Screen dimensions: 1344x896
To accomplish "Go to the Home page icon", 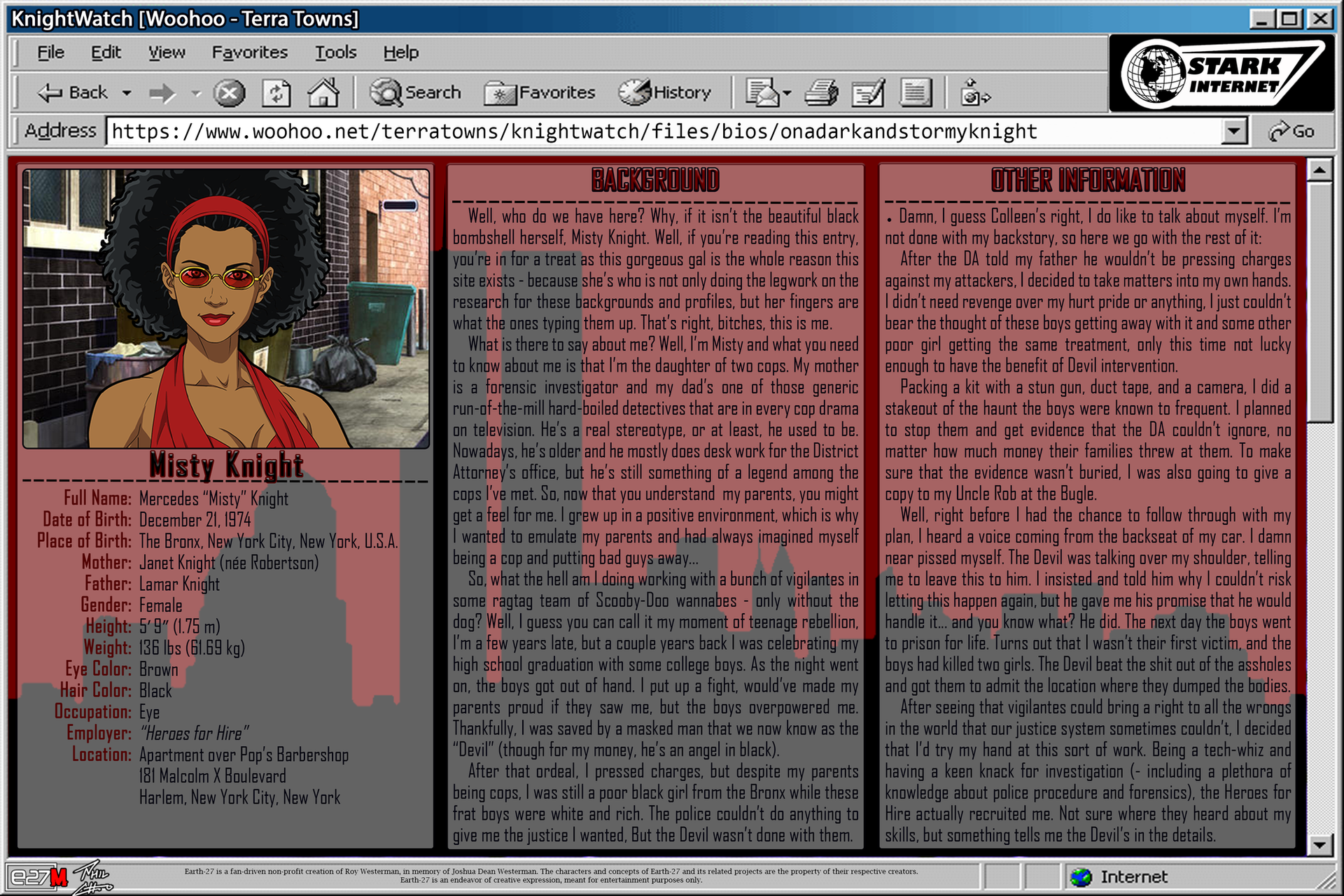I will 323,92.
